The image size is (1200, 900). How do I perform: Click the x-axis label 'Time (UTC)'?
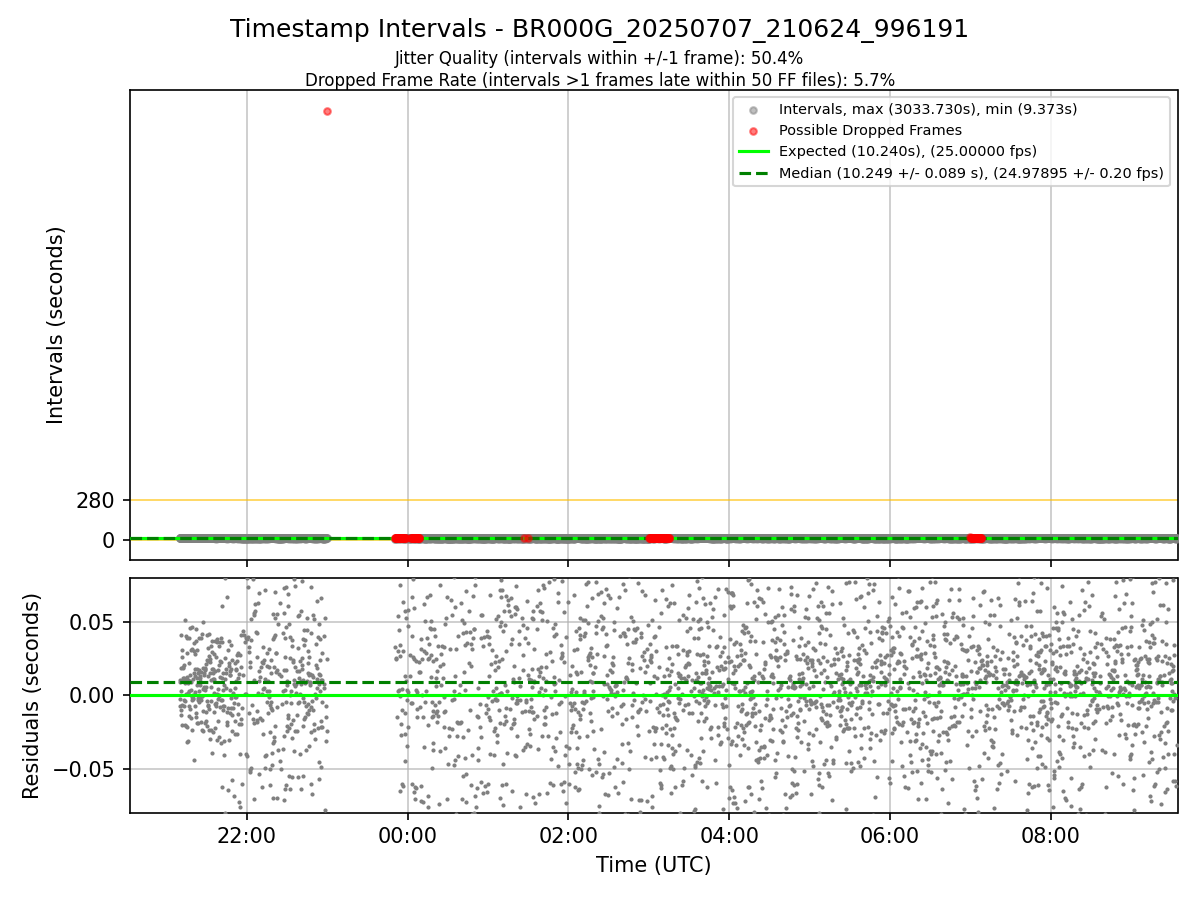pyautogui.click(x=653, y=865)
